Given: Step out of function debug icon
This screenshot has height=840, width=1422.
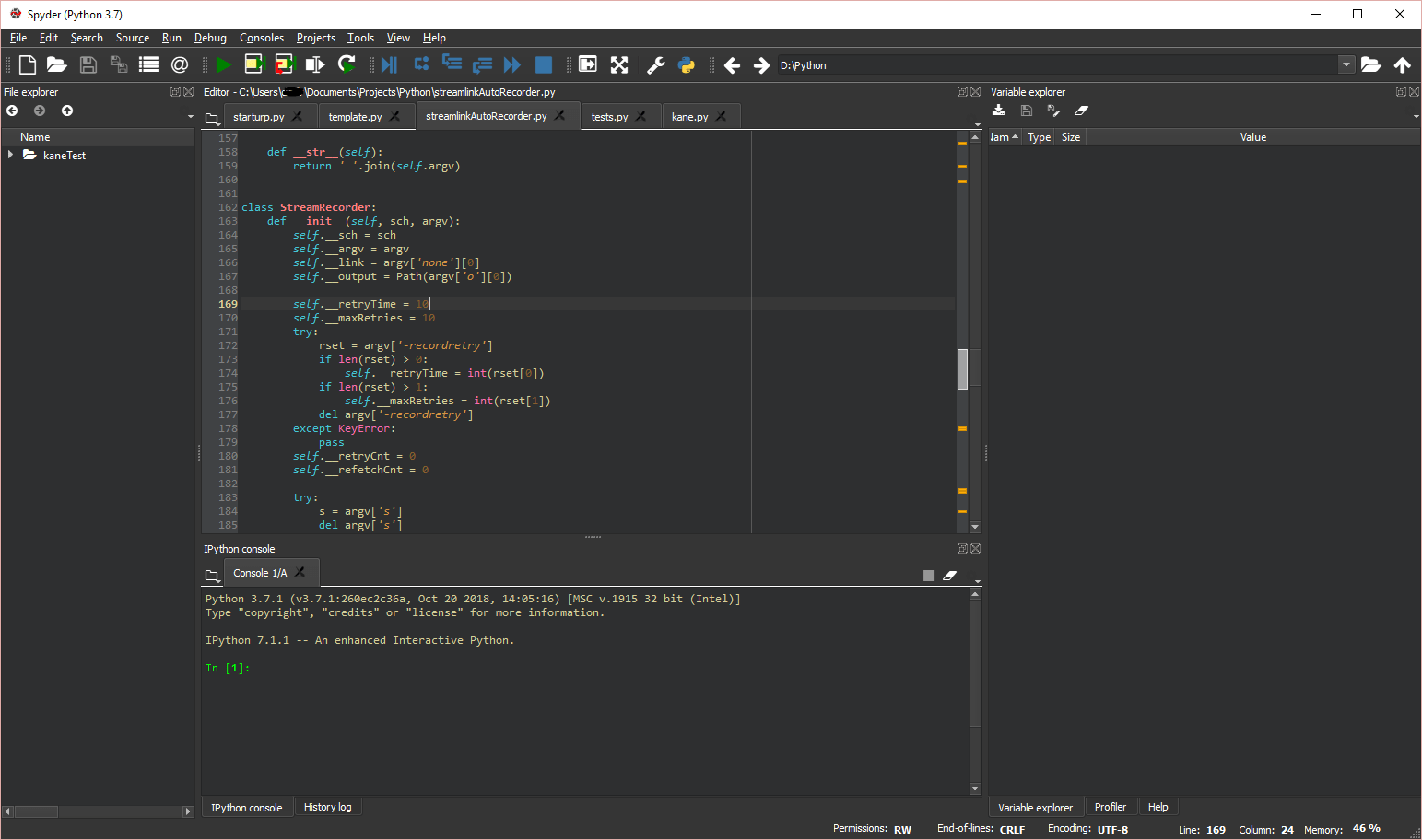Looking at the screenshot, I should click(x=482, y=64).
